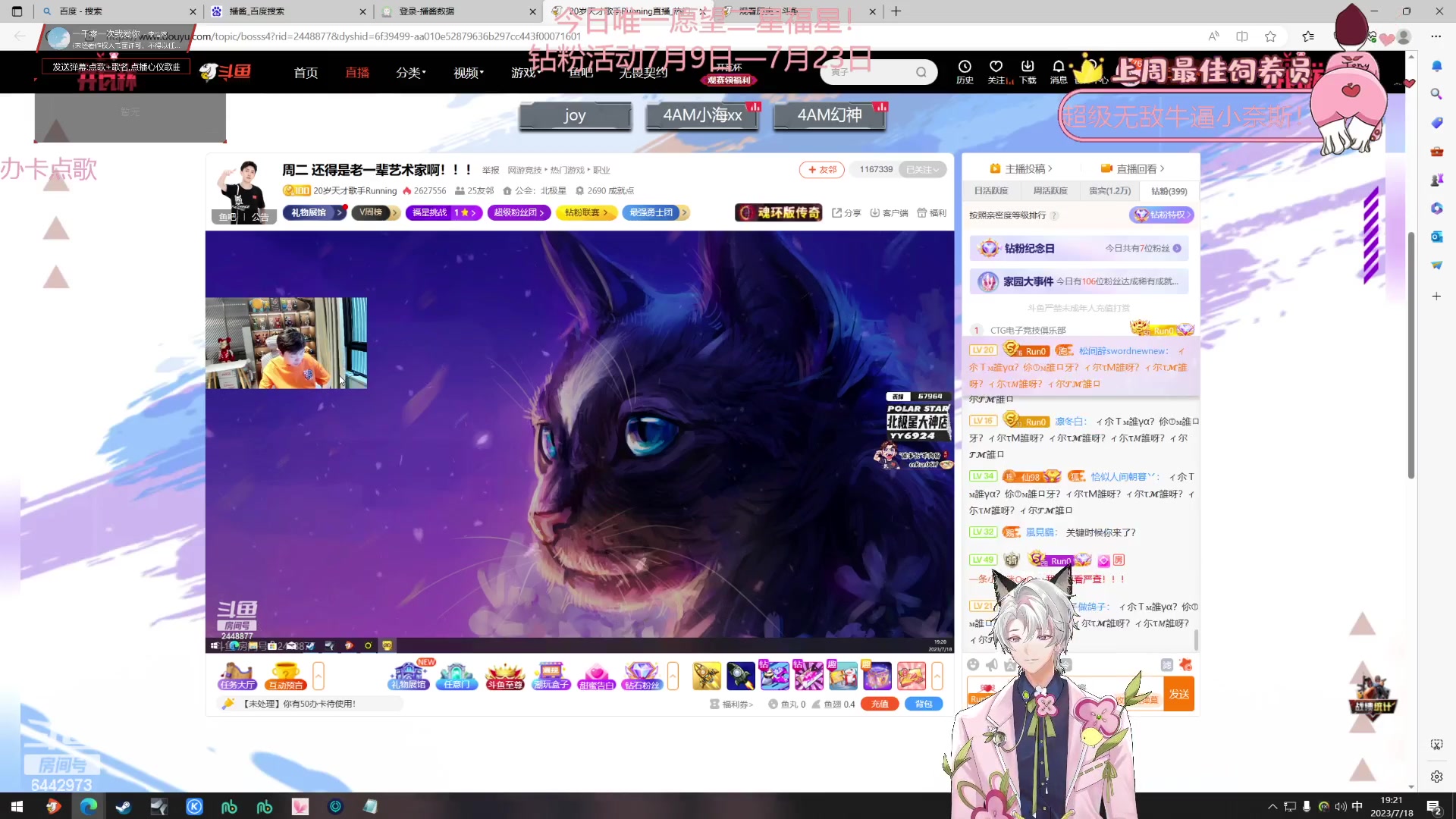The width and height of the screenshot is (1456, 819).
Task: Open the 互动预言 prediction icon
Action: click(285, 676)
